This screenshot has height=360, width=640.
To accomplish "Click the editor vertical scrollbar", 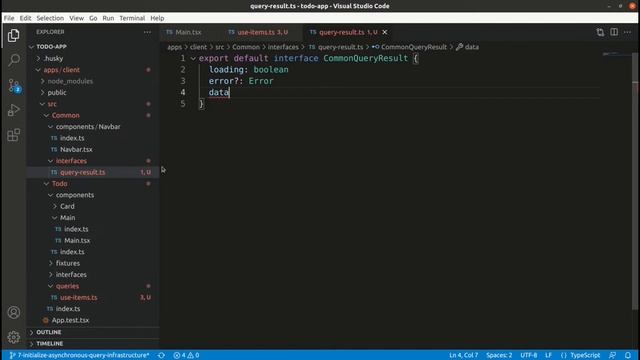I will 635,180.
